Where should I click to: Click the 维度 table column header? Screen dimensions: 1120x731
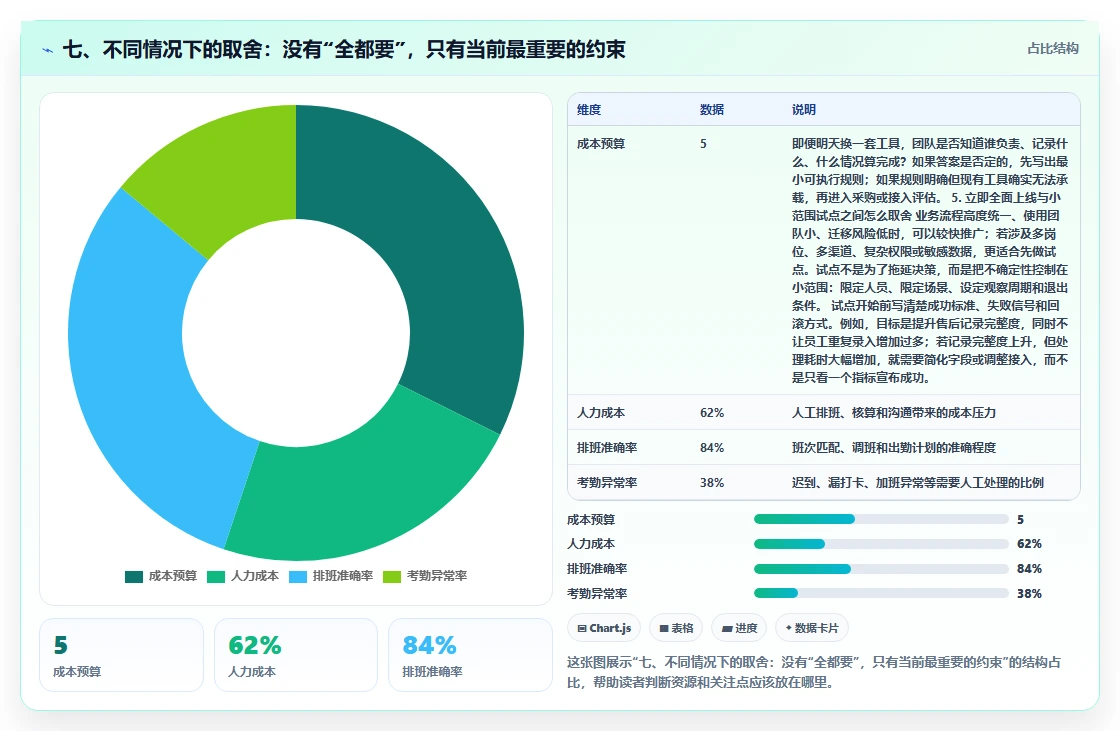tap(589, 109)
